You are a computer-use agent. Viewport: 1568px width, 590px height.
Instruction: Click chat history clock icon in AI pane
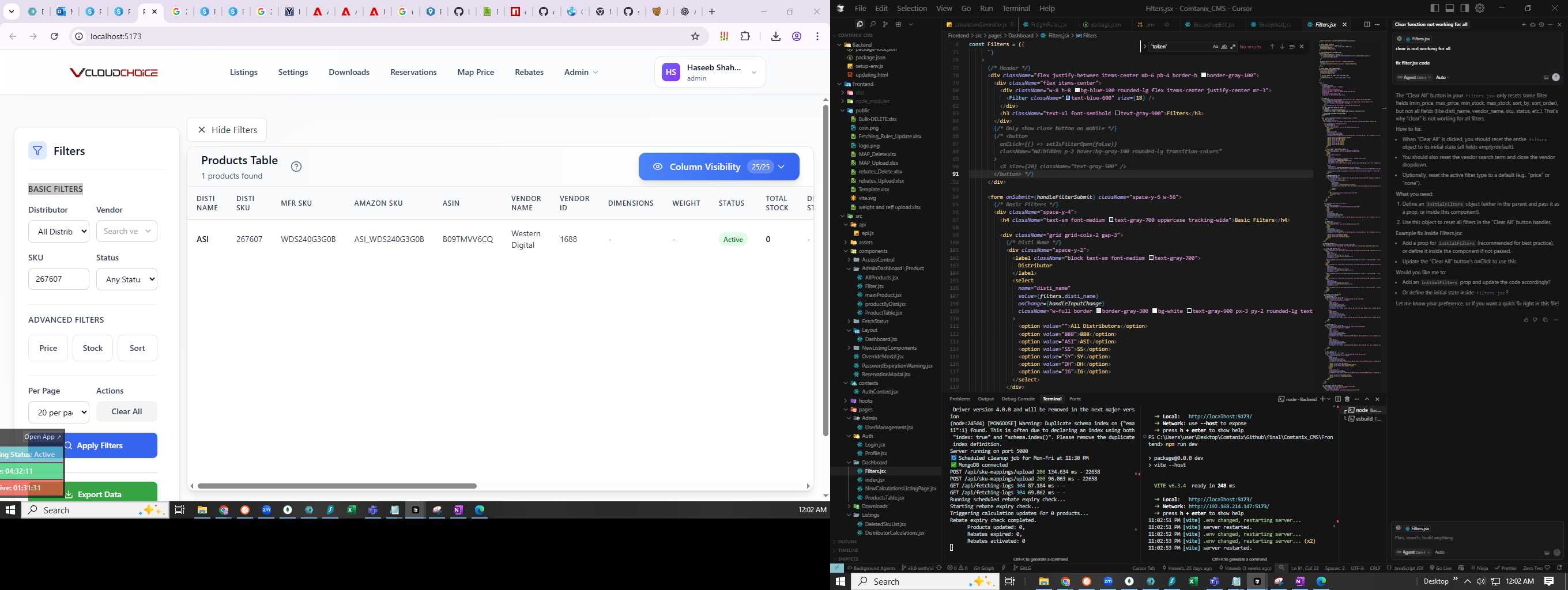click(x=1541, y=24)
